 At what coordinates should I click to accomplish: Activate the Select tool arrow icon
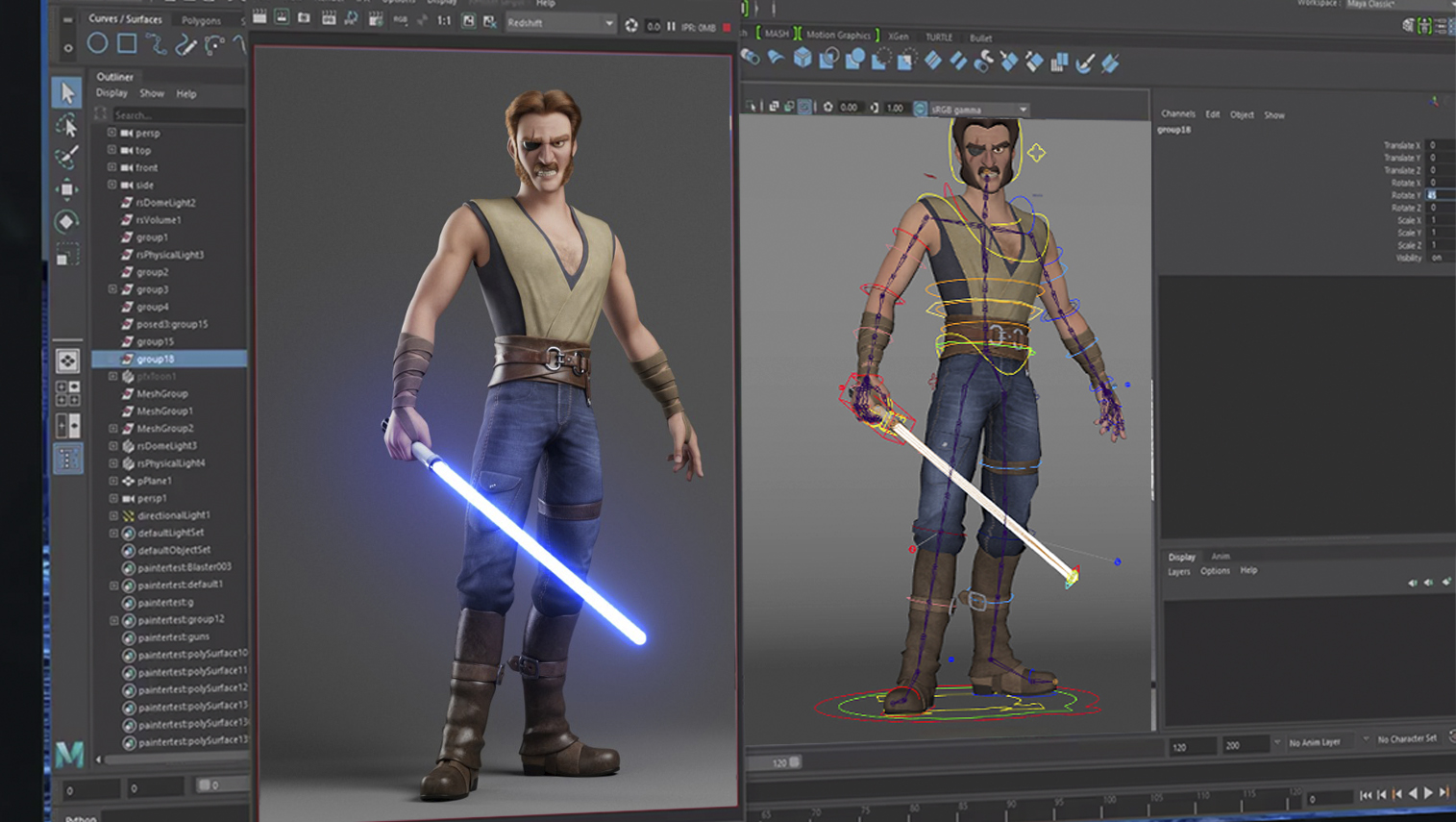click(67, 92)
